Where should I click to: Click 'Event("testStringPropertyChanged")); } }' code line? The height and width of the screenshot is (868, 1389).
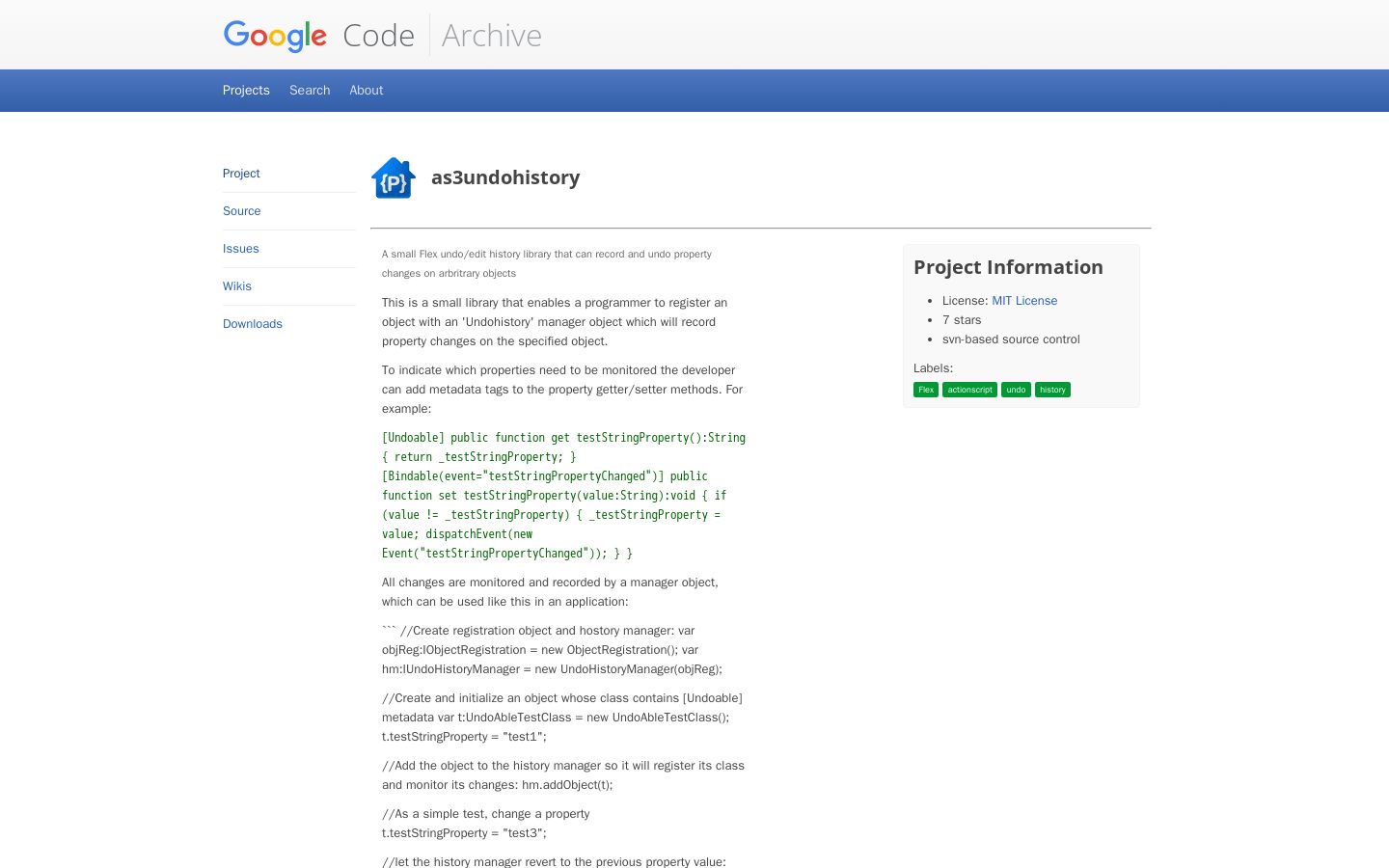click(x=507, y=554)
